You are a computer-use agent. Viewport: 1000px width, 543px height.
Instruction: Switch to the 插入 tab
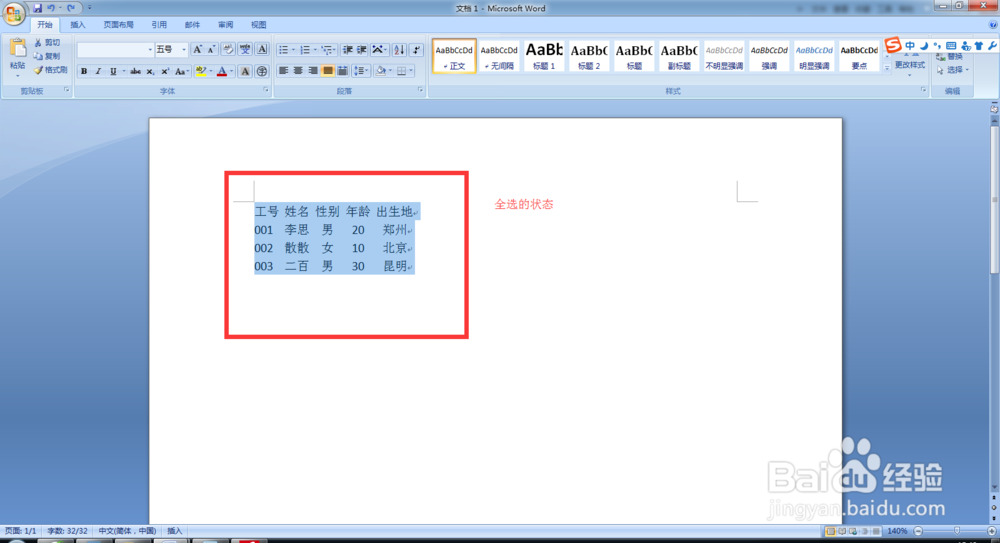coord(78,25)
